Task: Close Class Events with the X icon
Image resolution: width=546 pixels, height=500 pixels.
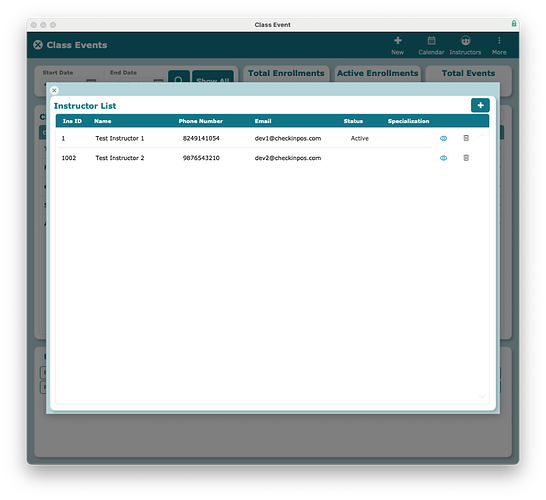Action: point(38,45)
